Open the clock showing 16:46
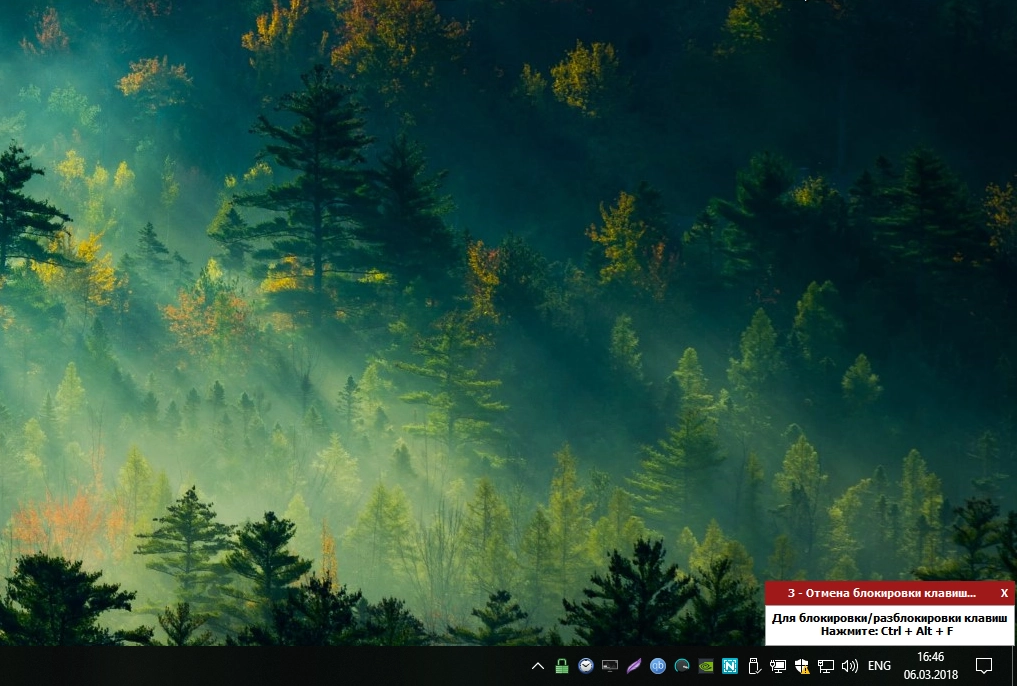Viewport: 1017px width, 686px height. 931,666
